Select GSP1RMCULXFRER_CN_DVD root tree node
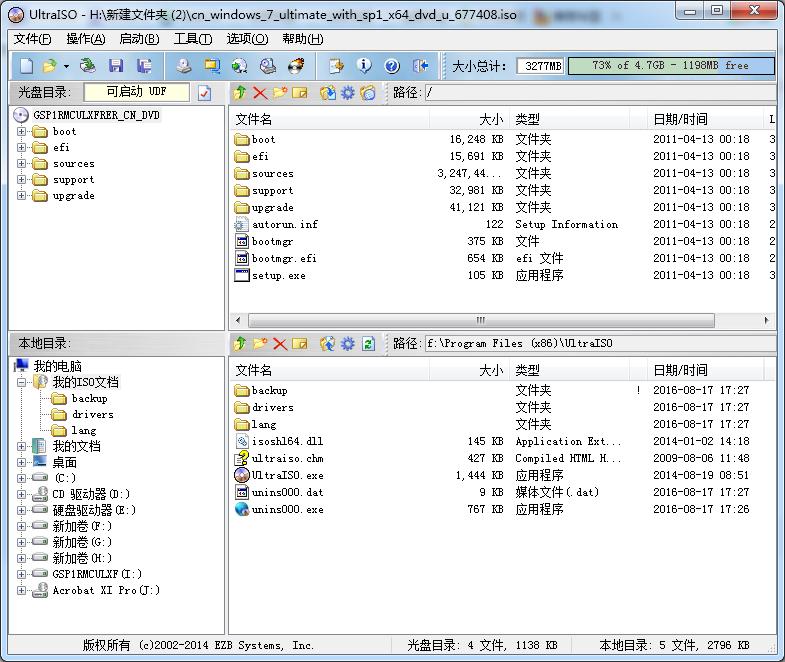 click(x=96, y=115)
